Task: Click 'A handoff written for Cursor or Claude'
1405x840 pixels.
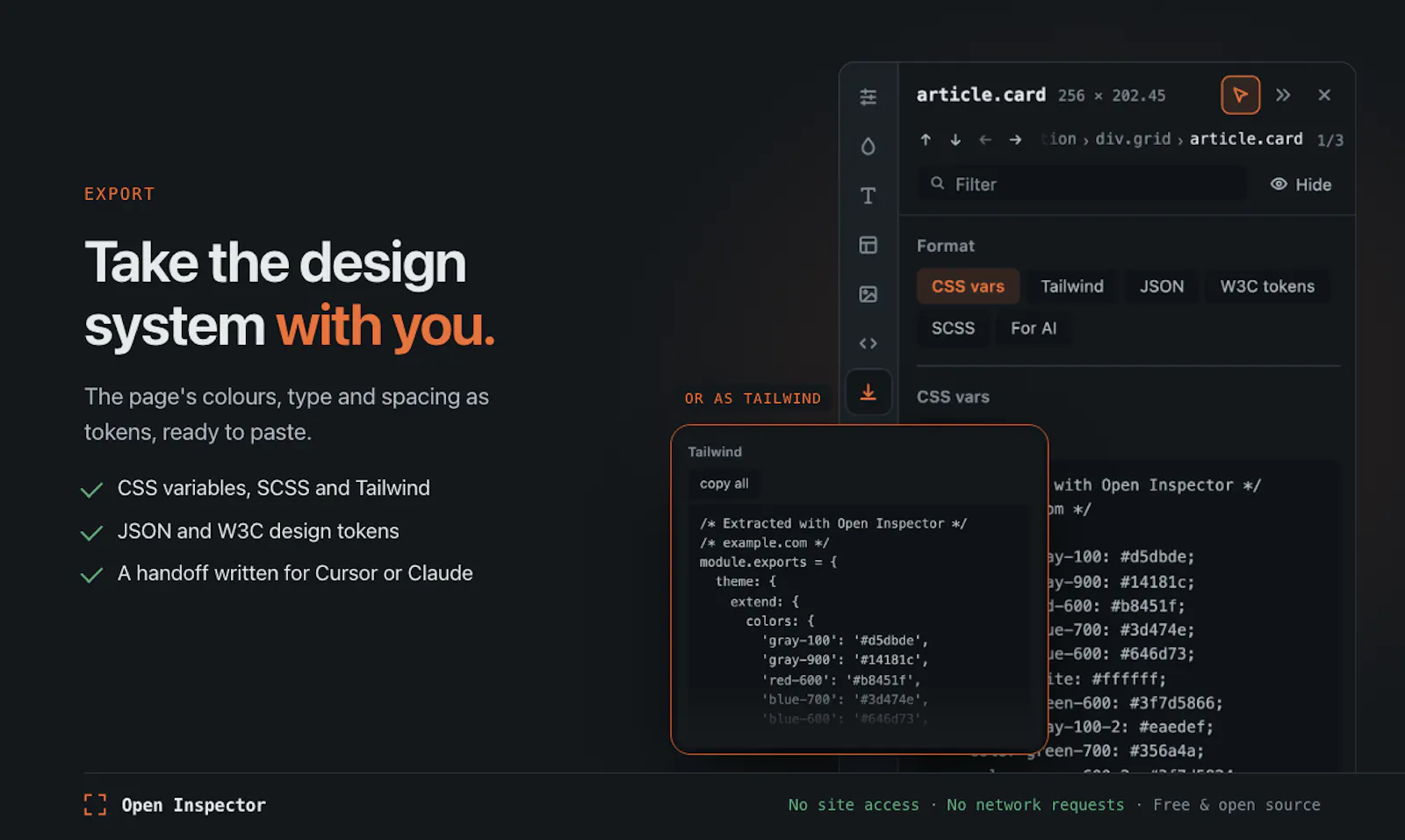Action: click(295, 573)
